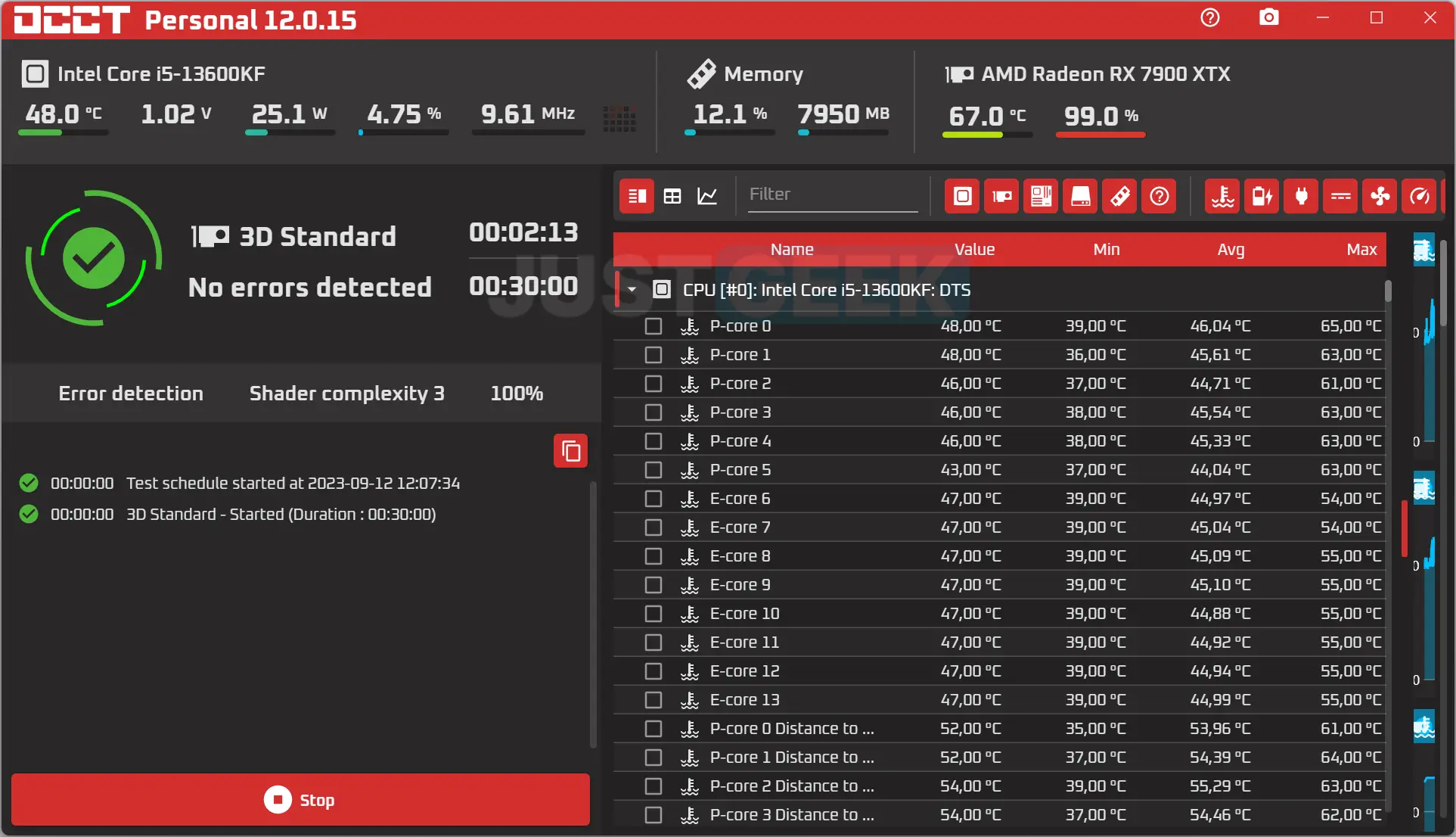Click the GPU load 99.0 % readout
The width and height of the screenshot is (1456, 837).
coord(1101,116)
